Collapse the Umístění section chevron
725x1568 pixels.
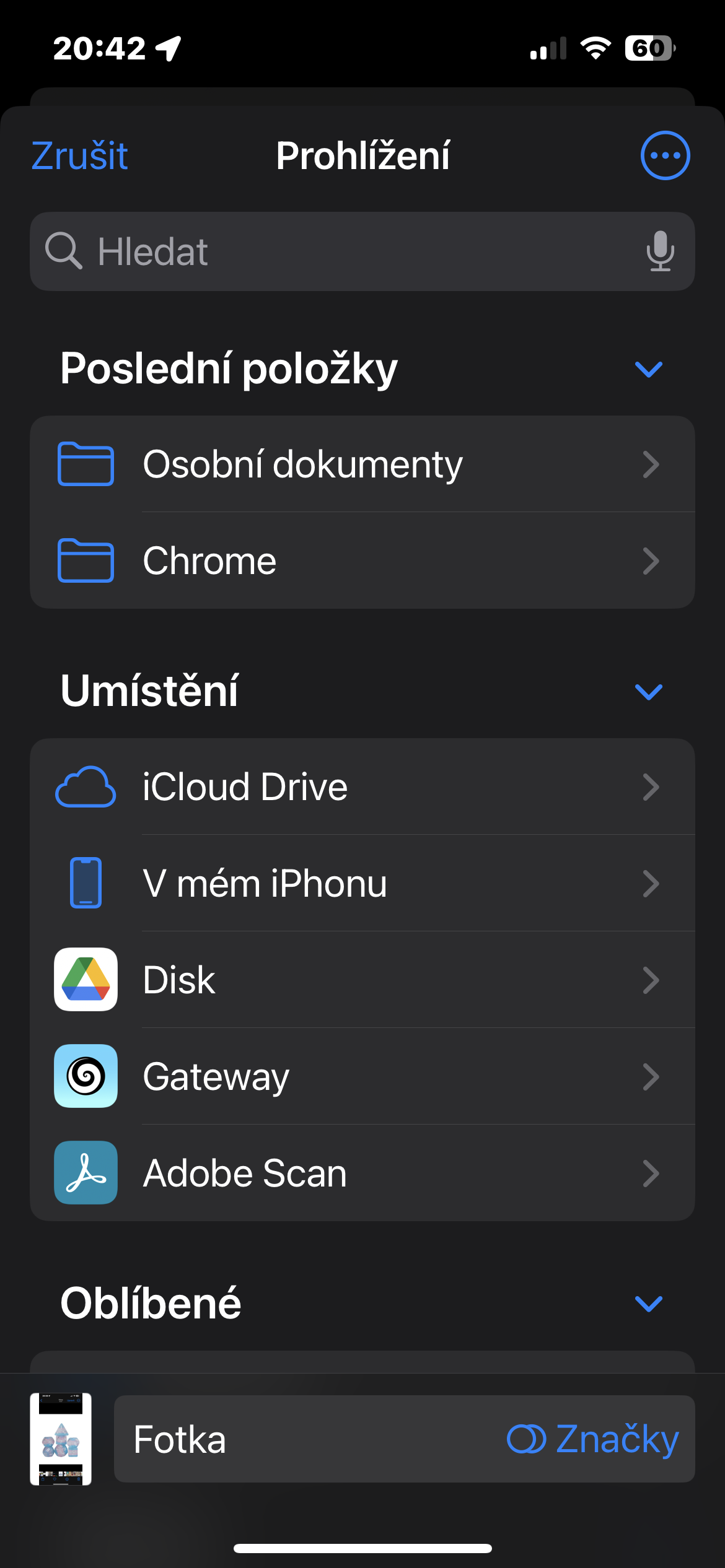tap(649, 692)
